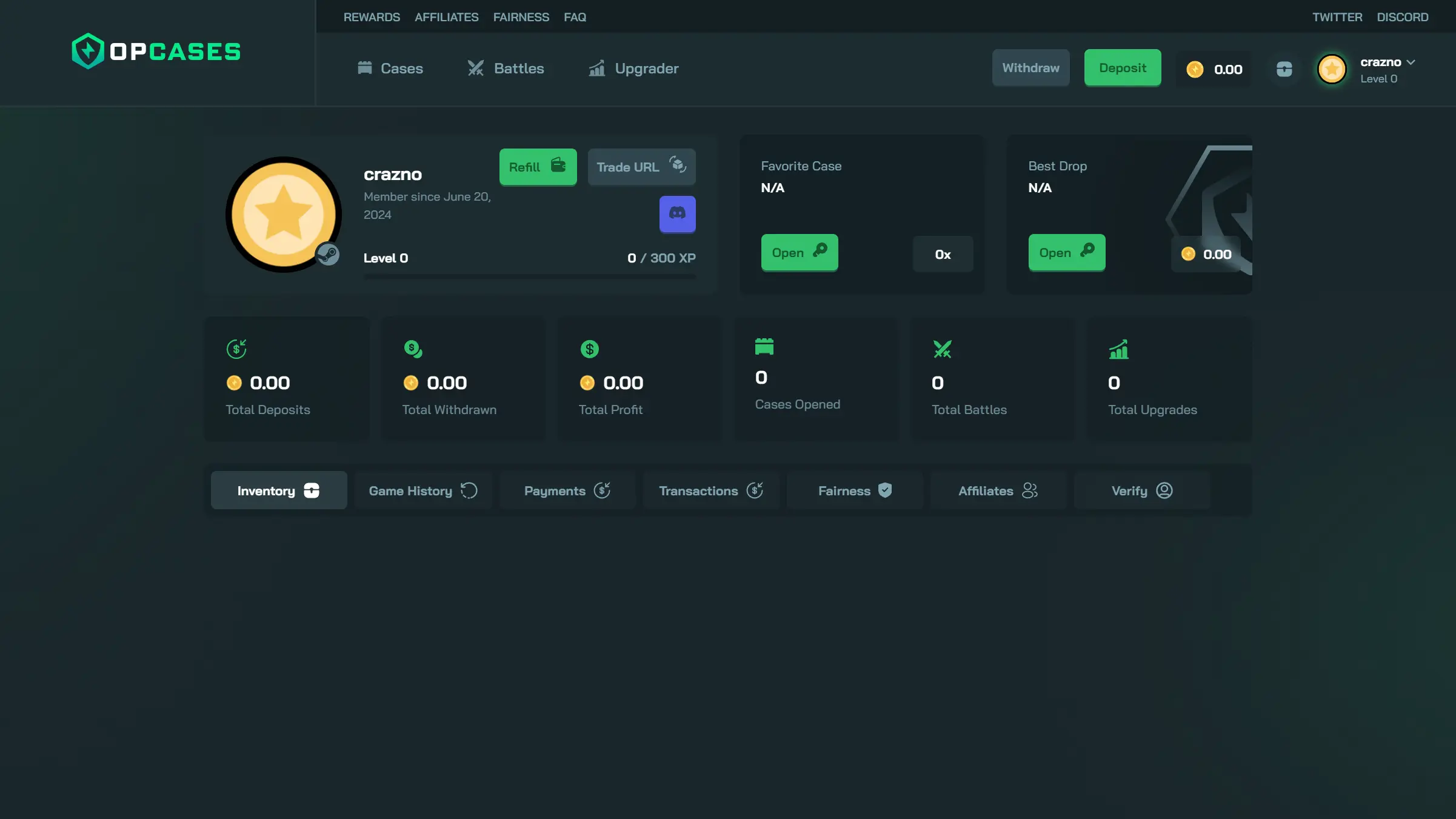Click the Best Drop heading
This screenshot has width=1456, height=819.
pyautogui.click(x=1057, y=166)
